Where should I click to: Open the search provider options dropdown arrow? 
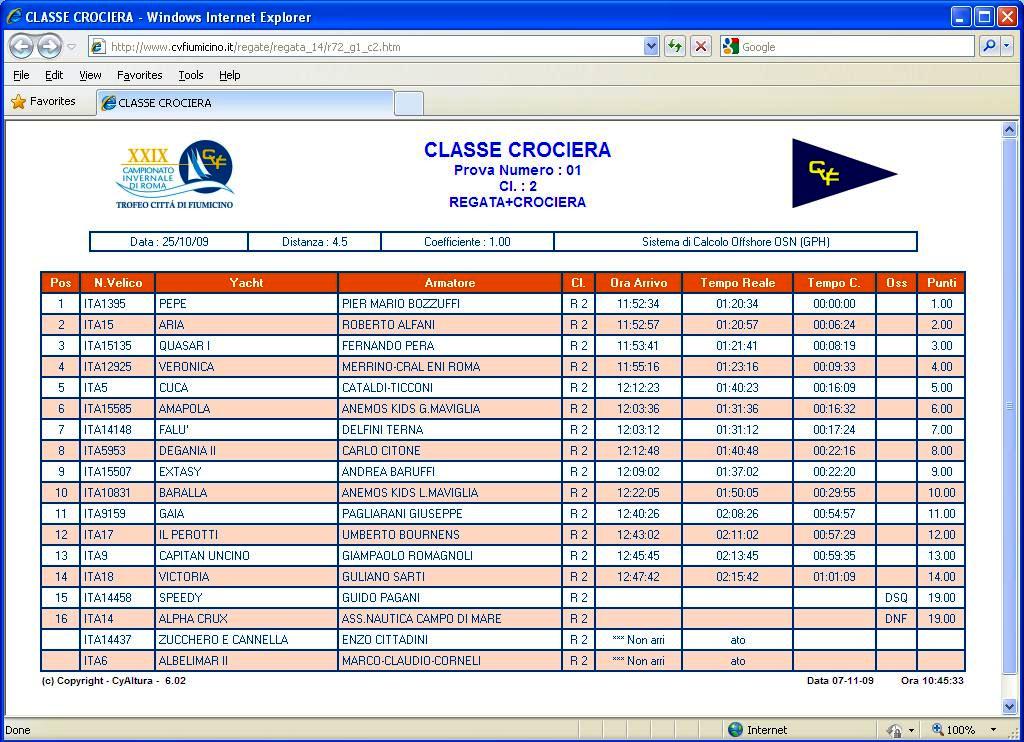pos(1006,46)
